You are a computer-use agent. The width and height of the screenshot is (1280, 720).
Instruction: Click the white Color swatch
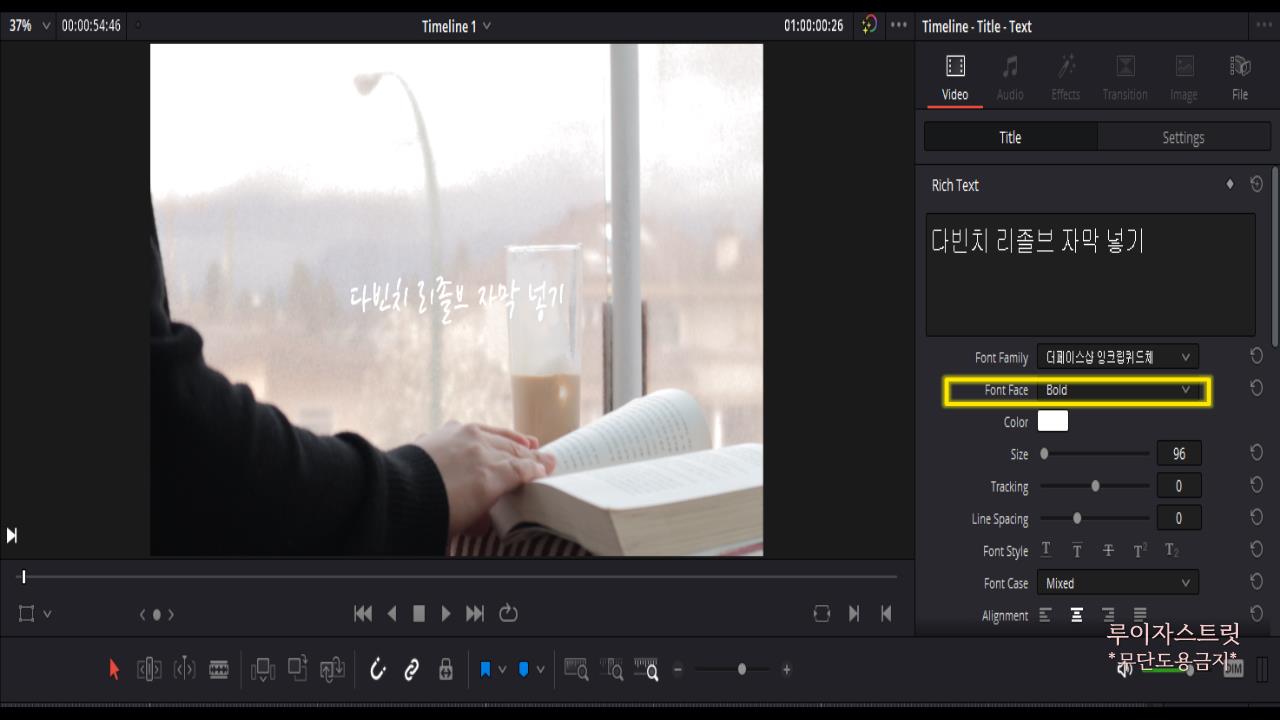pyautogui.click(x=1053, y=421)
